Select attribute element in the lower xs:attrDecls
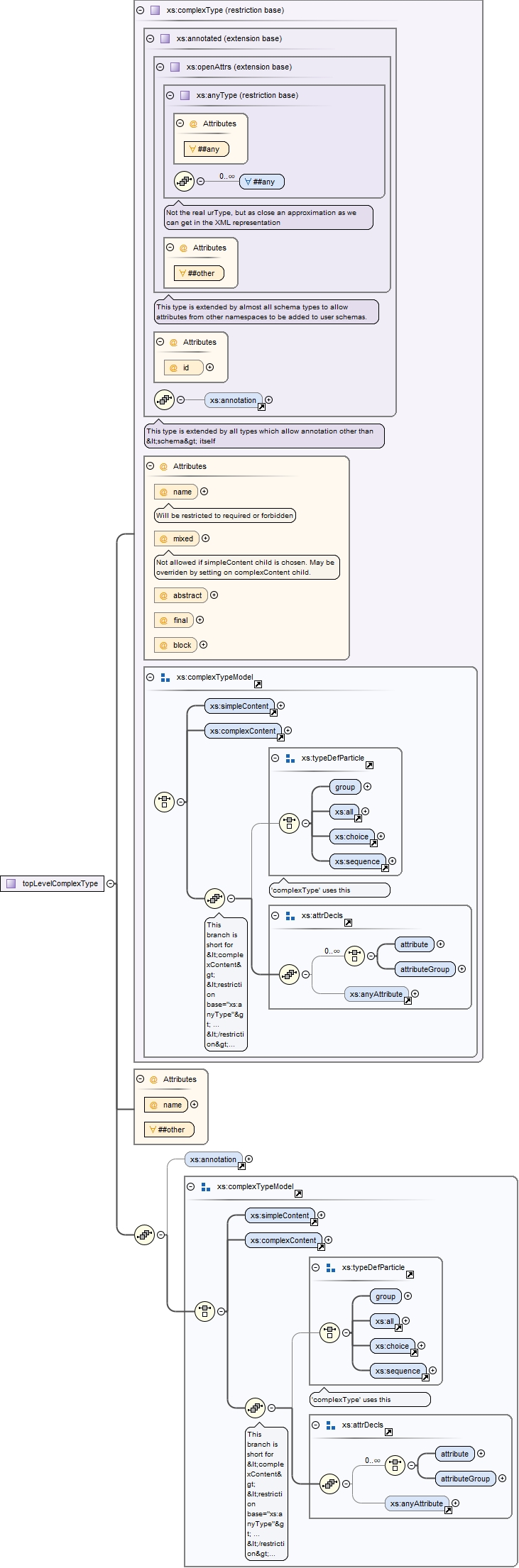Image resolution: width=519 pixels, height=1568 pixels. coord(454,1454)
